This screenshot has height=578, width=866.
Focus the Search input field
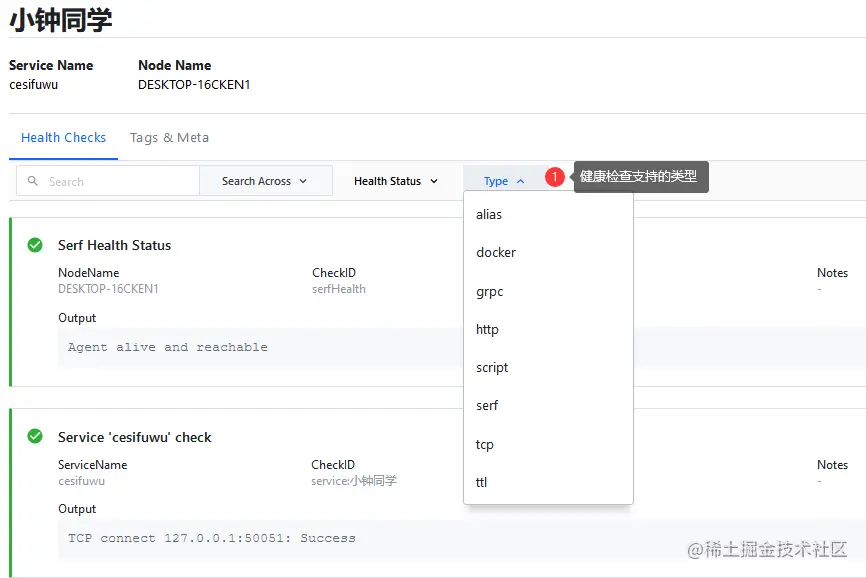108,181
